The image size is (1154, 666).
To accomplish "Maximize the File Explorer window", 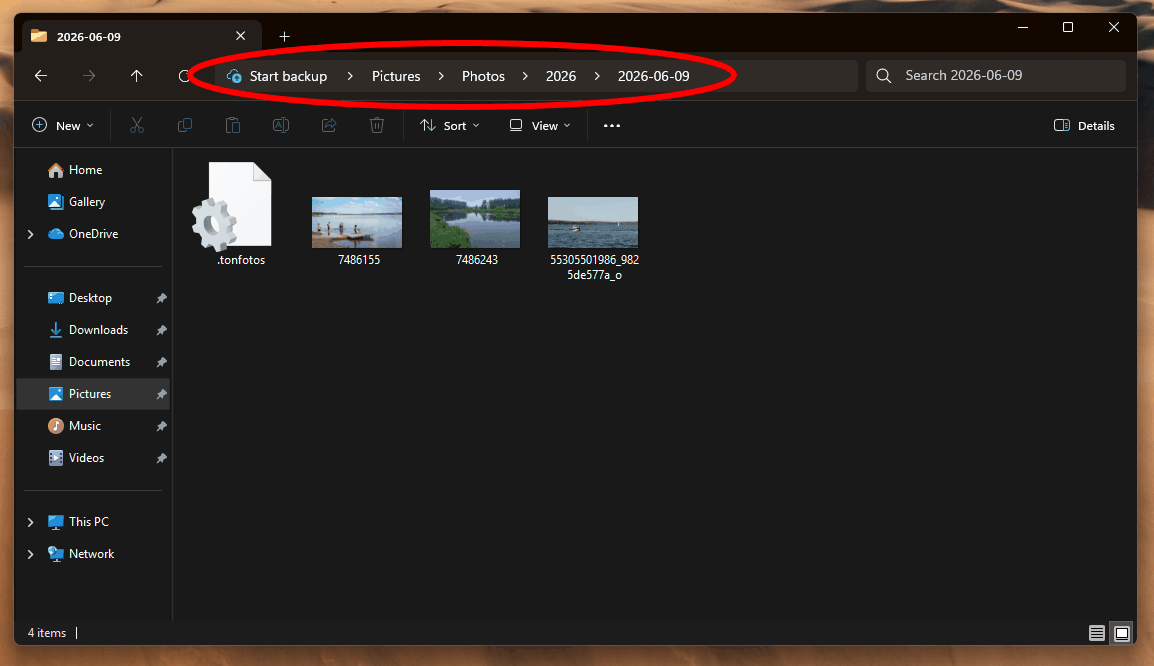I will click(x=1068, y=27).
